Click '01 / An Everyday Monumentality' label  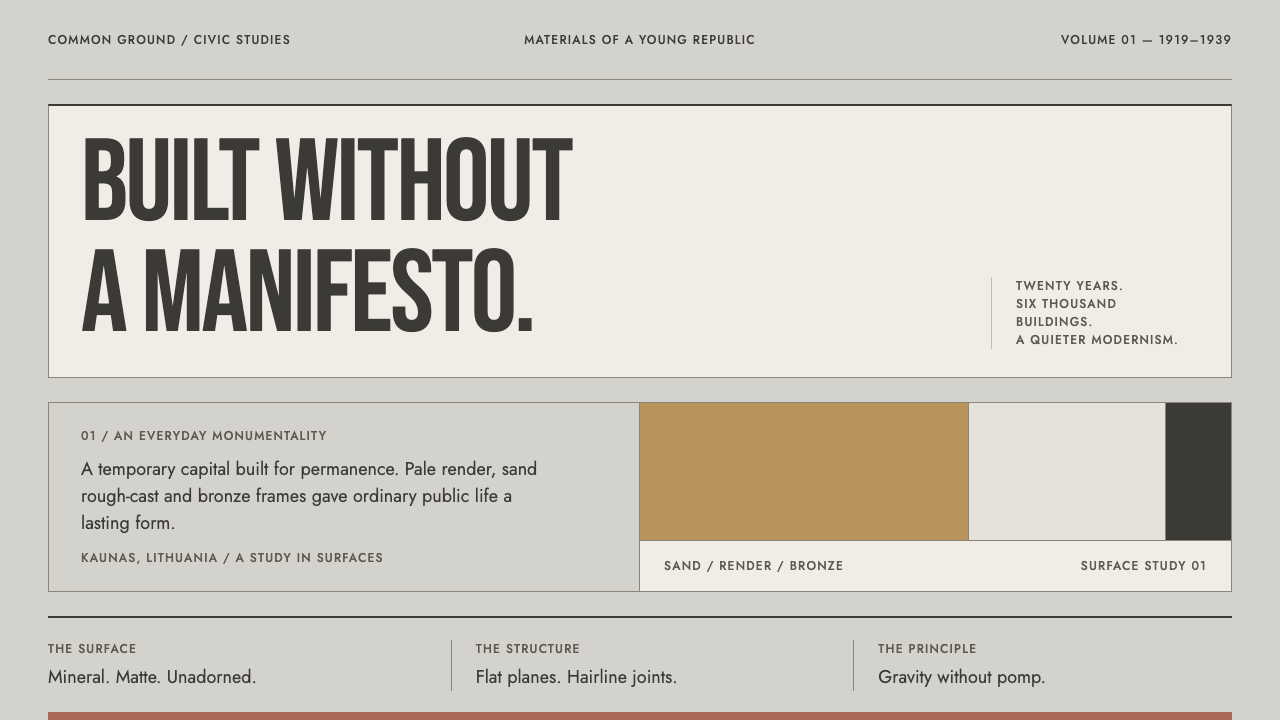[204, 436]
